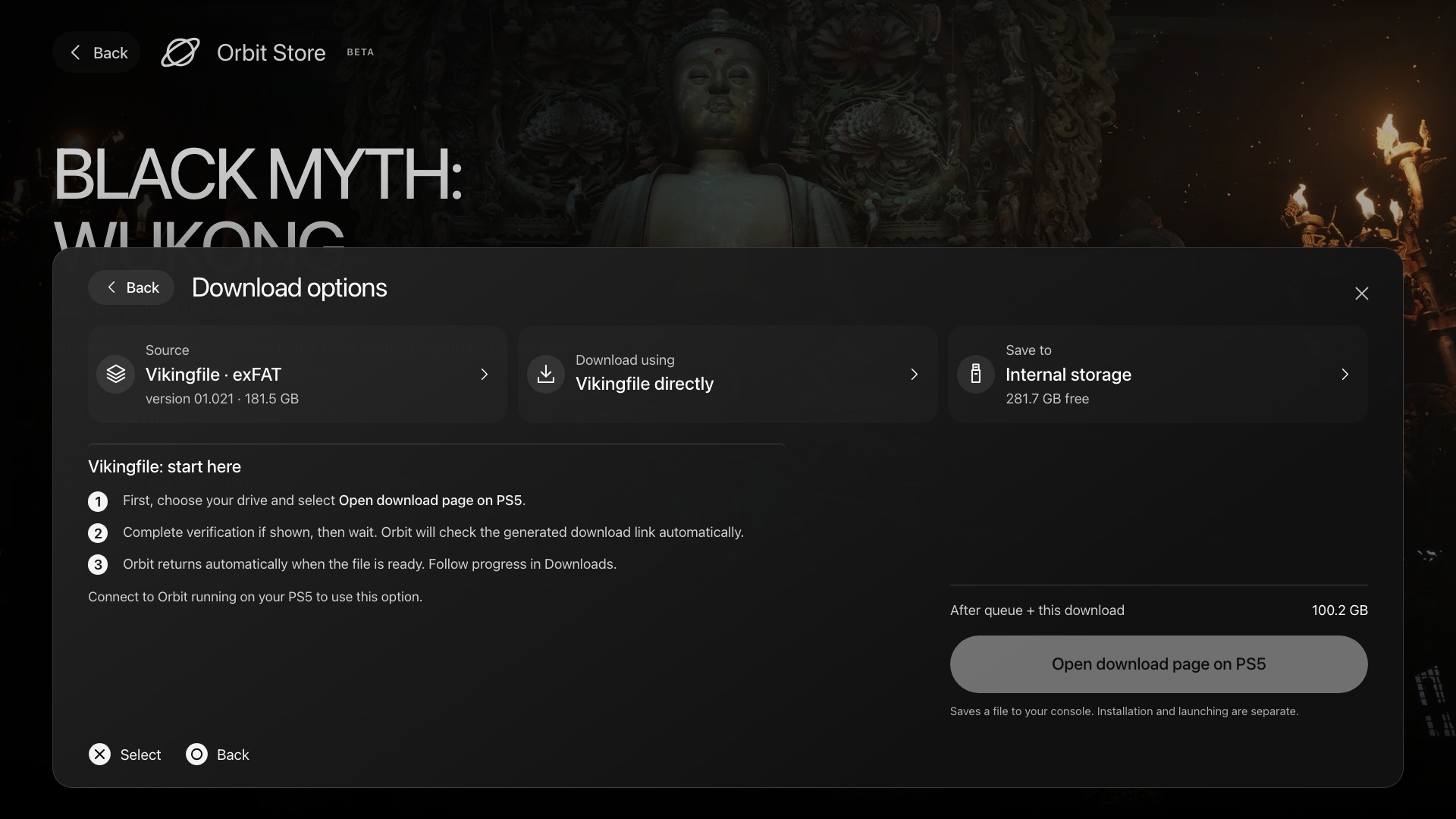Click the circle Back button icon
Image resolution: width=1456 pixels, height=819 pixels.
(196, 754)
